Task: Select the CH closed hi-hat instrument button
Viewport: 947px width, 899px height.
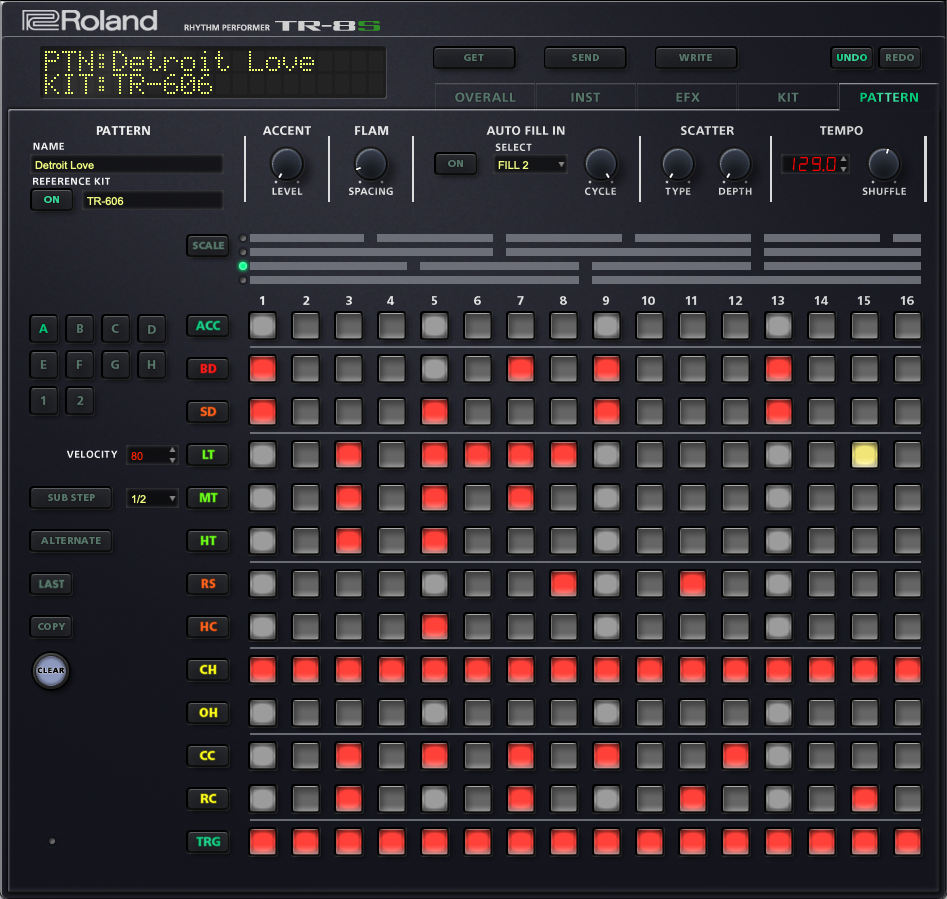Action: tap(208, 670)
